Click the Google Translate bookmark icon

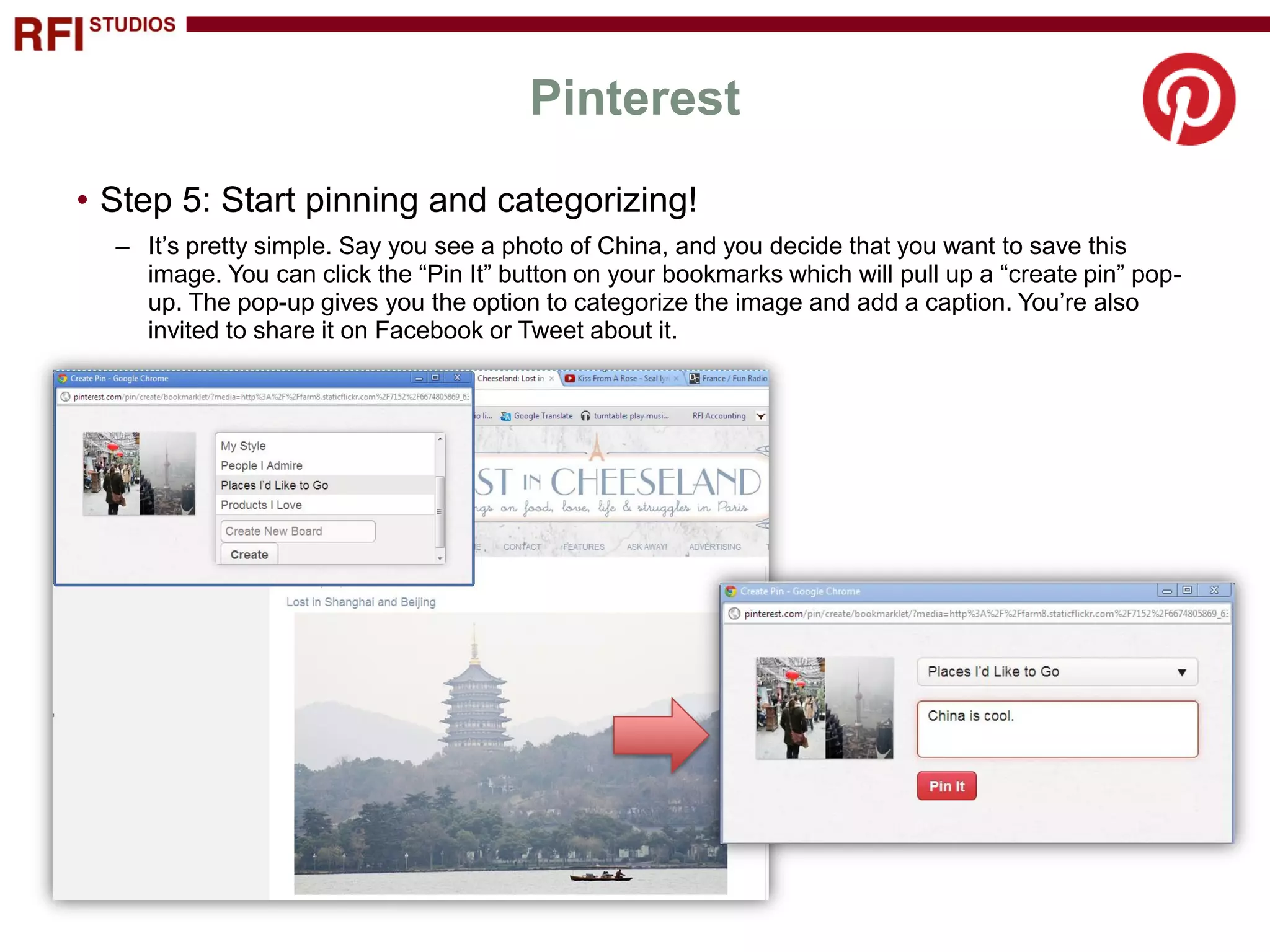tap(506, 416)
